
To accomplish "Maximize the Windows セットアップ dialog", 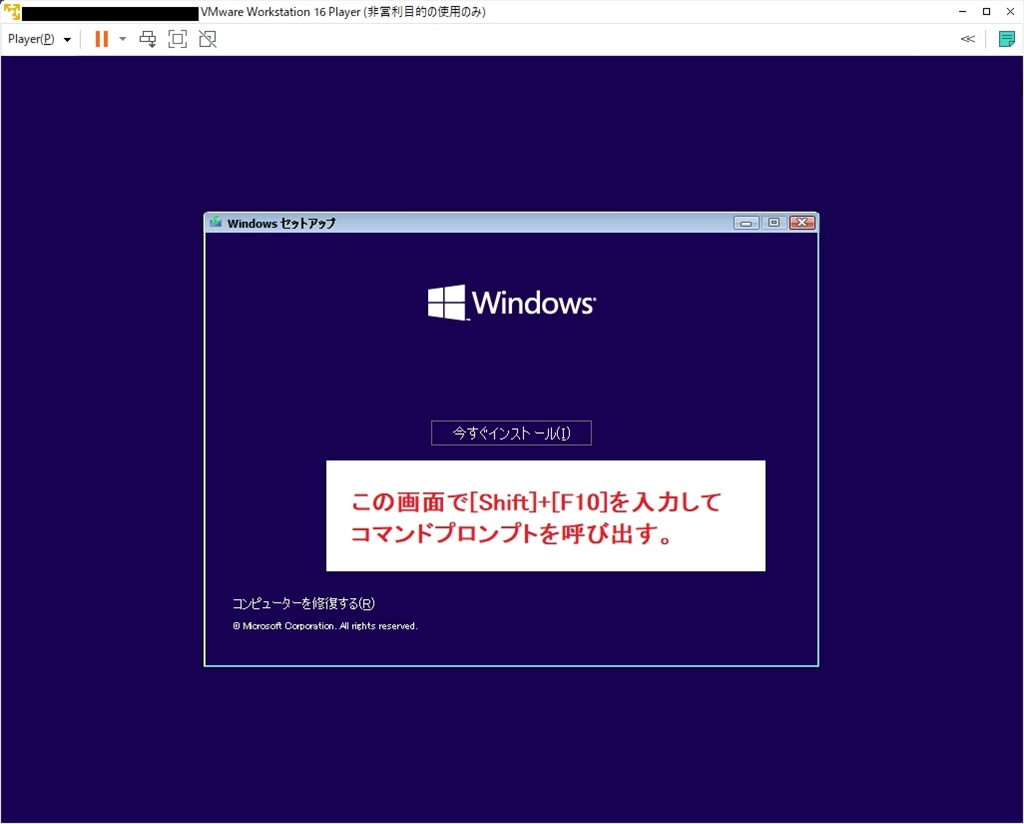I will [774, 223].
